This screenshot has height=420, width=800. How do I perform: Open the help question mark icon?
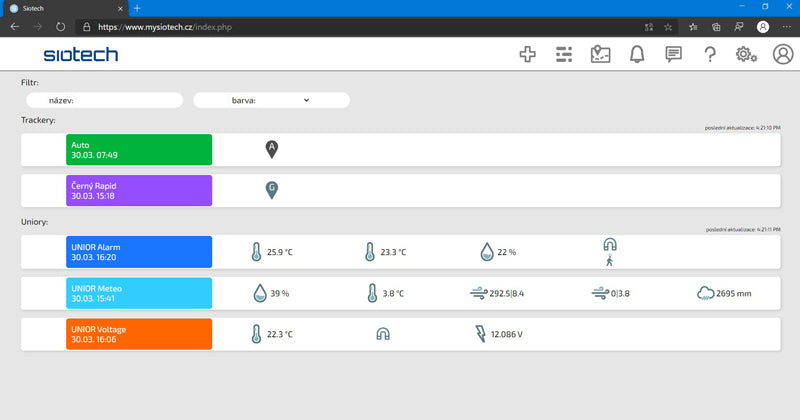tap(710, 54)
